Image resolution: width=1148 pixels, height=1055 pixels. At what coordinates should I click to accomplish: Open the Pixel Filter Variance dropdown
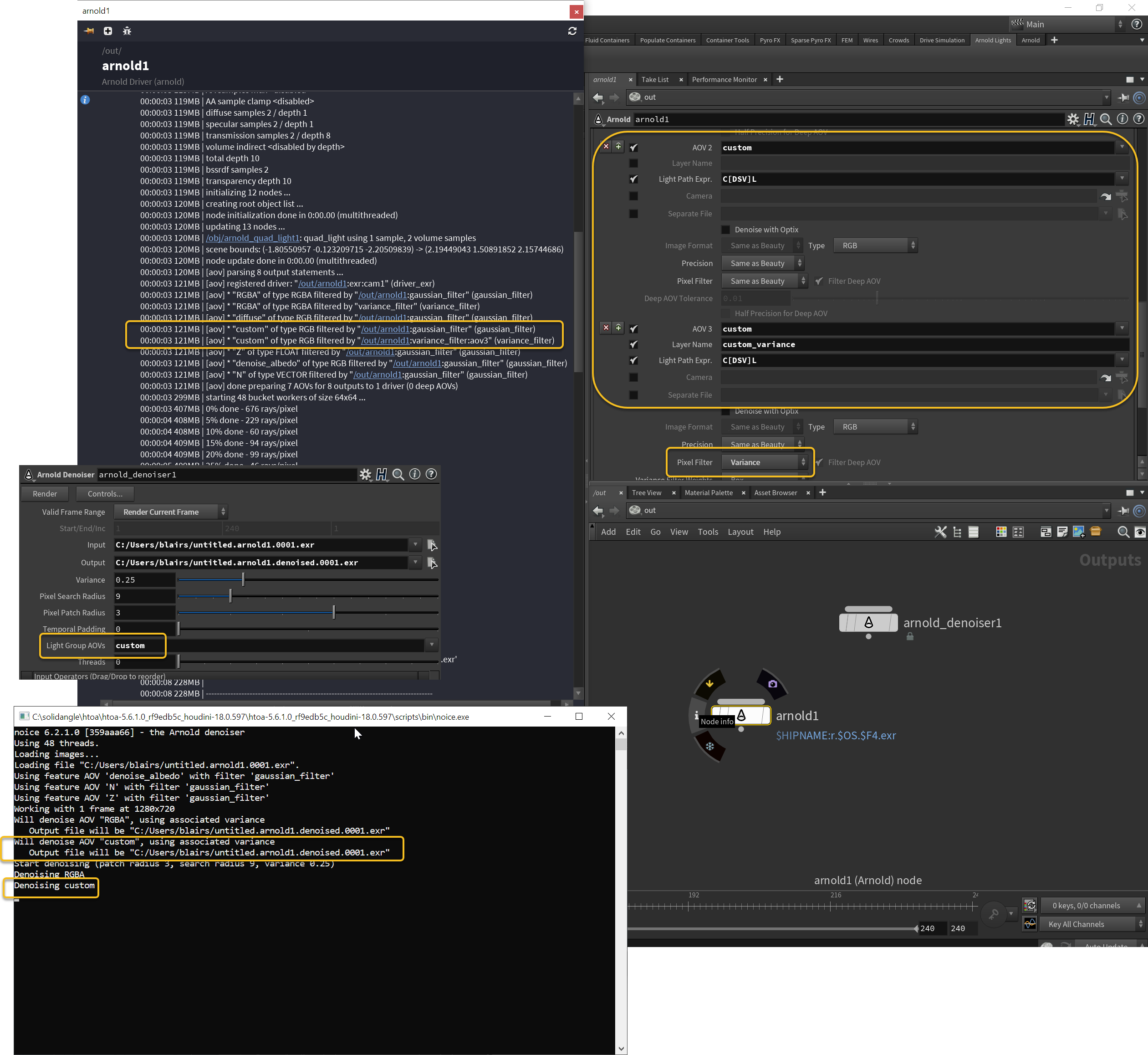point(764,462)
